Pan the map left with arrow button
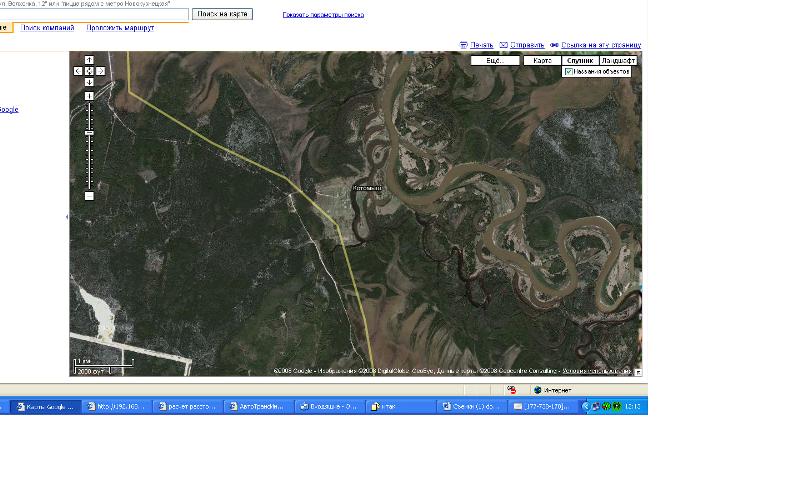 [x=78, y=71]
